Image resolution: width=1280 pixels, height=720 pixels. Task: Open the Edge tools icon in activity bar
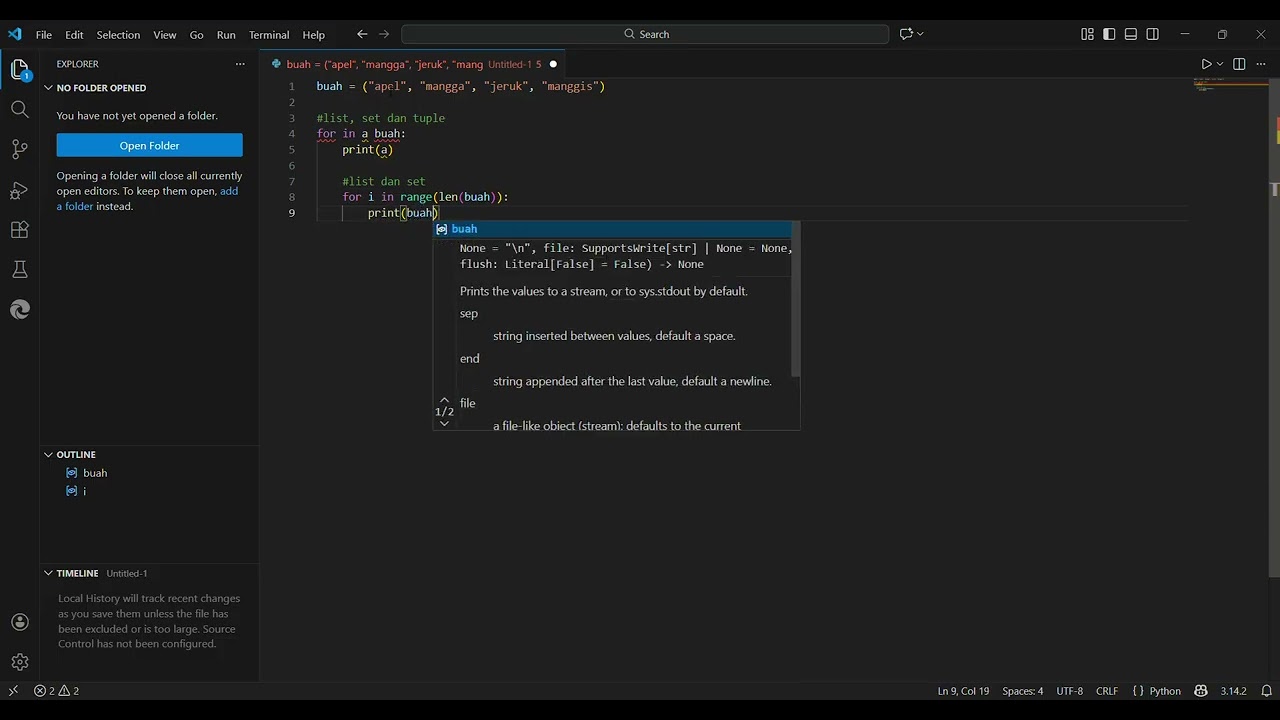[20, 310]
